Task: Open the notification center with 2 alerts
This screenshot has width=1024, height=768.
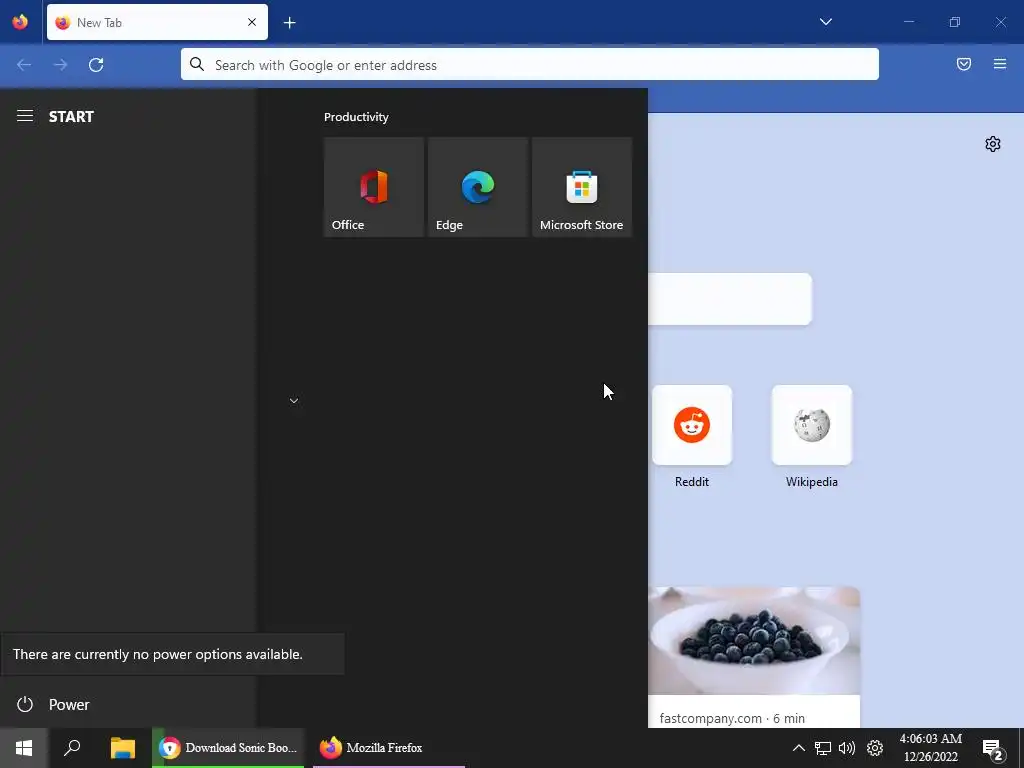Action: click(x=993, y=749)
